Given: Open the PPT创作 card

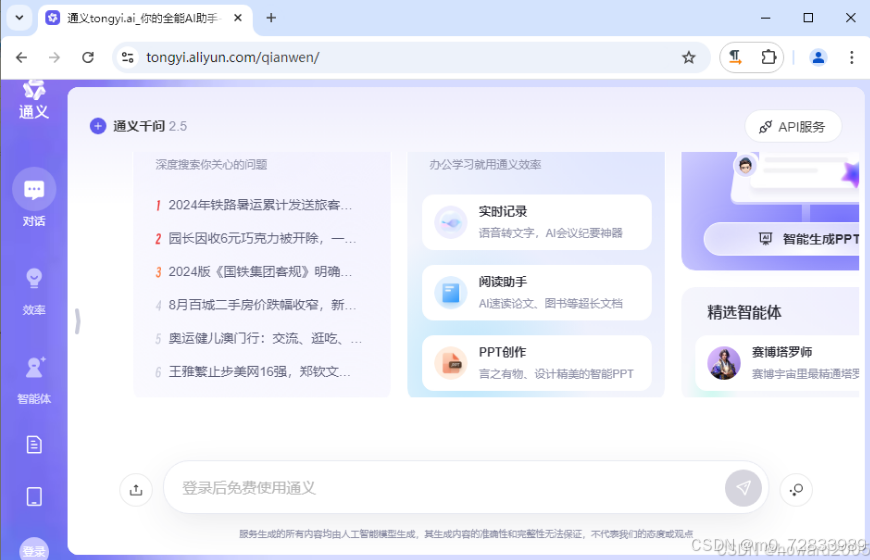Looking at the screenshot, I should pyautogui.click(x=537, y=363).
